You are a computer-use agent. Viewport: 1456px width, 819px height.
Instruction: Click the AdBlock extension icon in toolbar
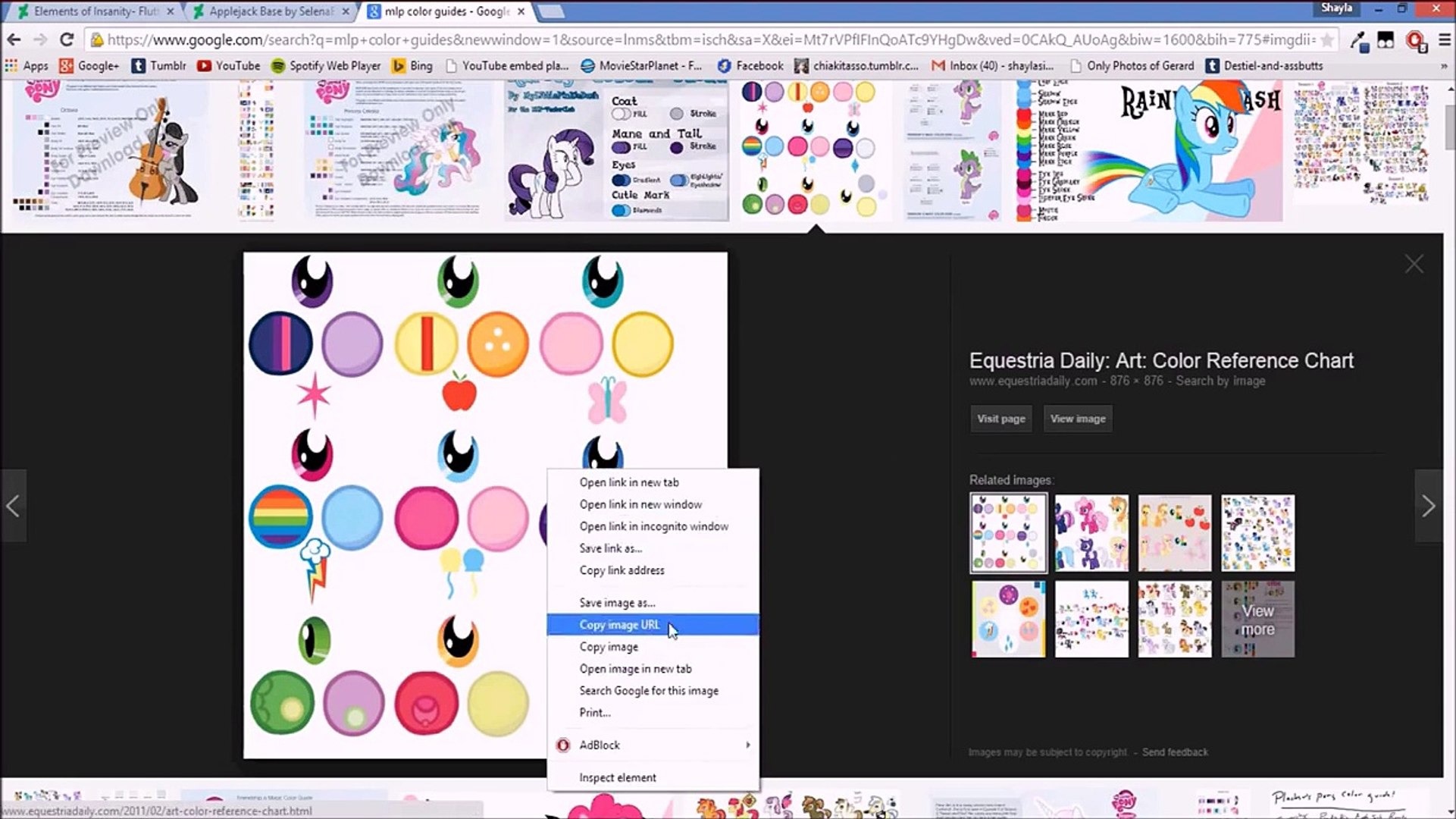point(1414,40)
